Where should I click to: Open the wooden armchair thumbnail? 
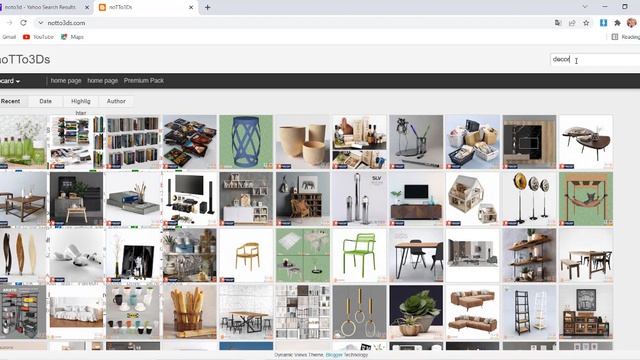246,255
